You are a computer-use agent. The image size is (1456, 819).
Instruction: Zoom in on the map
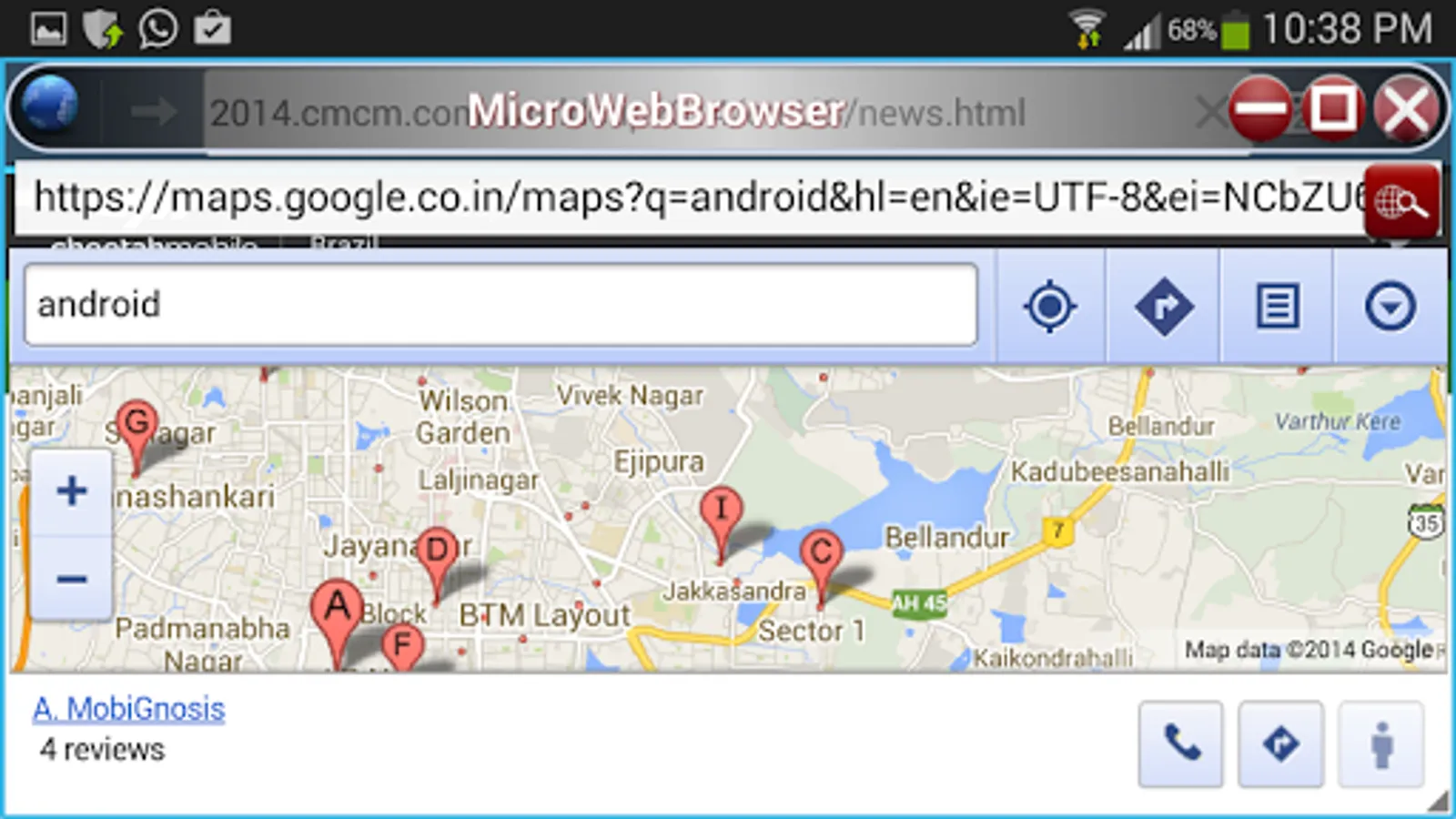[x=72, y=491]
